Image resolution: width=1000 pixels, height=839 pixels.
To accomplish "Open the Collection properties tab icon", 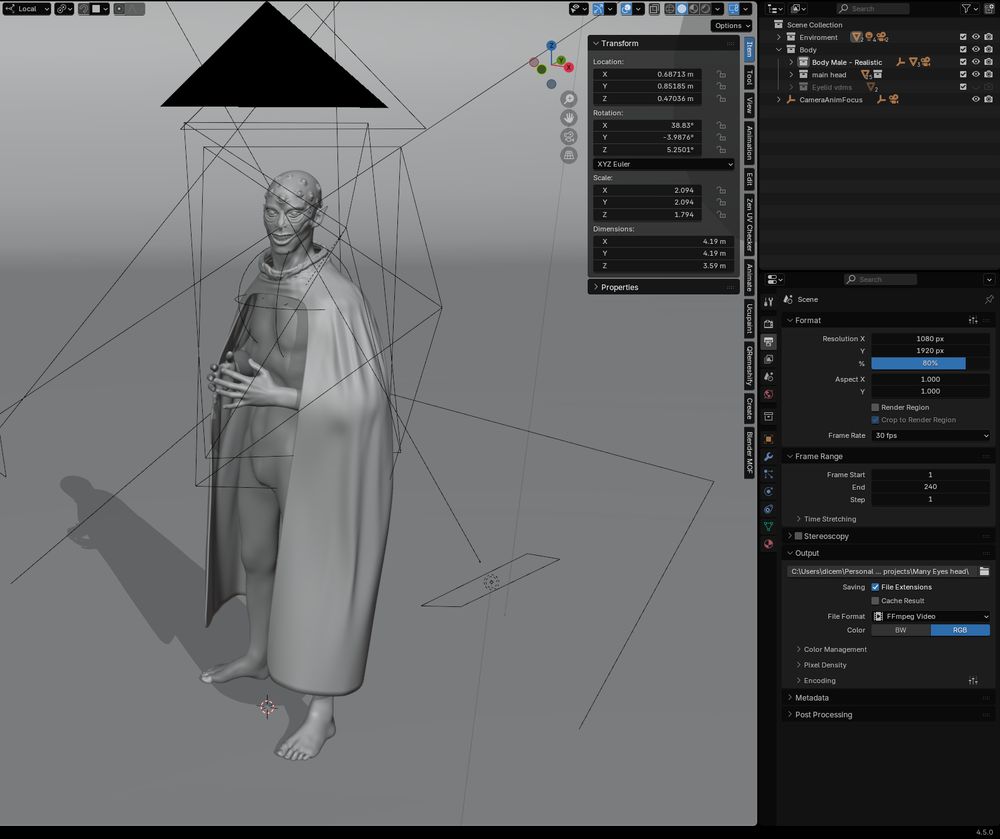I will tap(768, 417).
